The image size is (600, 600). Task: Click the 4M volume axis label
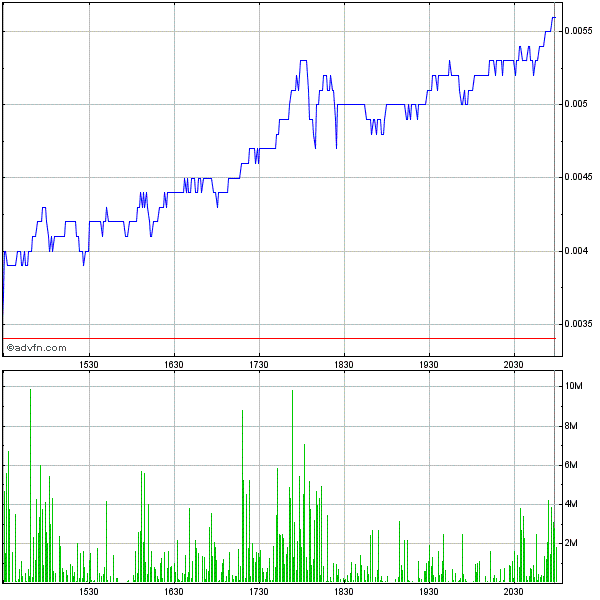tap(571, 504)
